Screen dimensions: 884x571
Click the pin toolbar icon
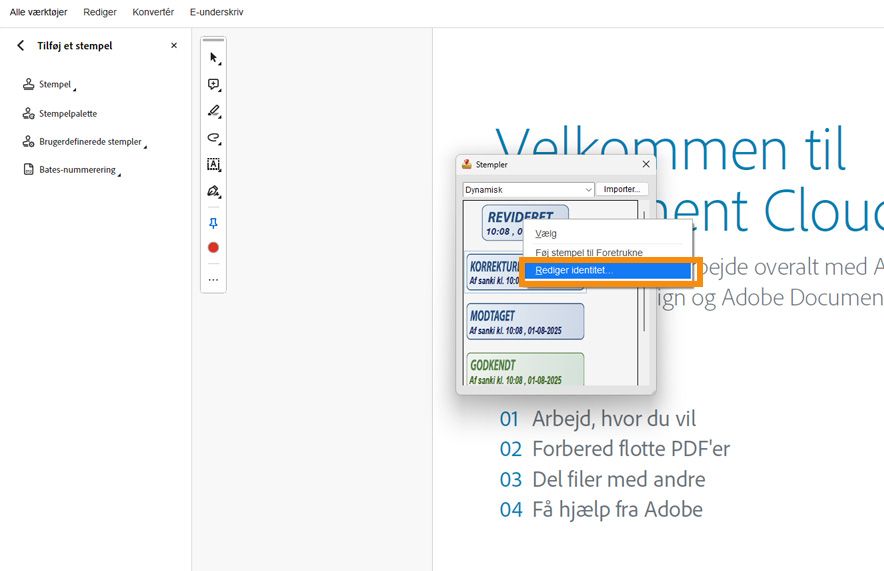click(x=213, y=224)
